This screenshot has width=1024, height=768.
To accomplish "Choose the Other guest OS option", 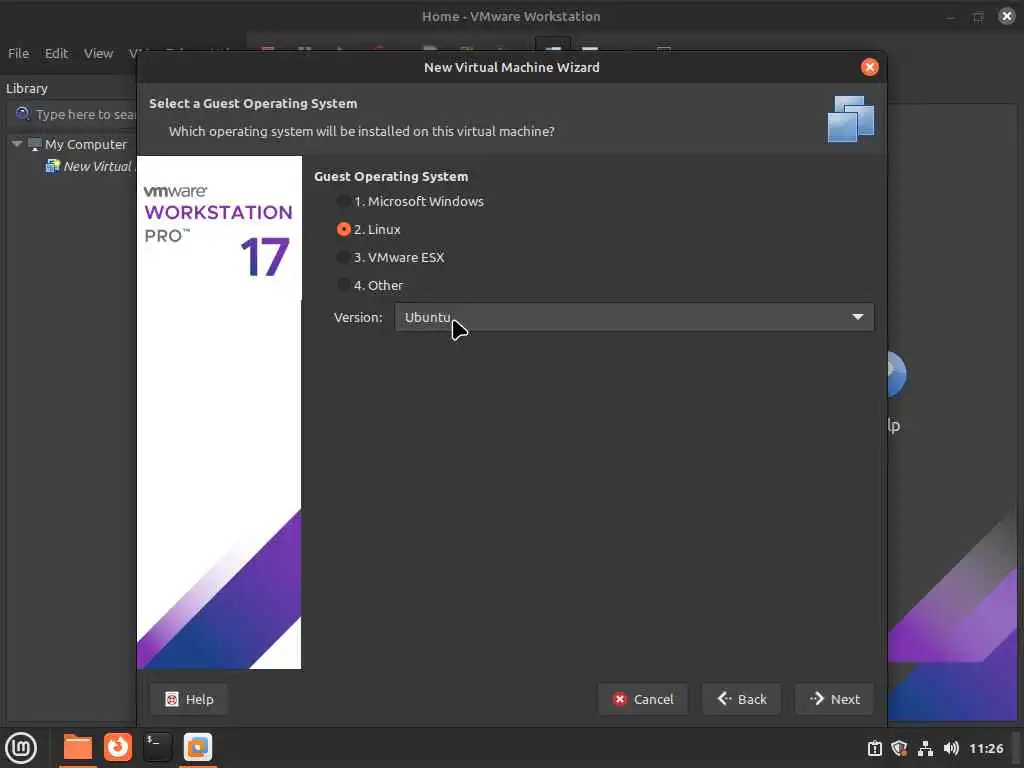I will point(370,286).
